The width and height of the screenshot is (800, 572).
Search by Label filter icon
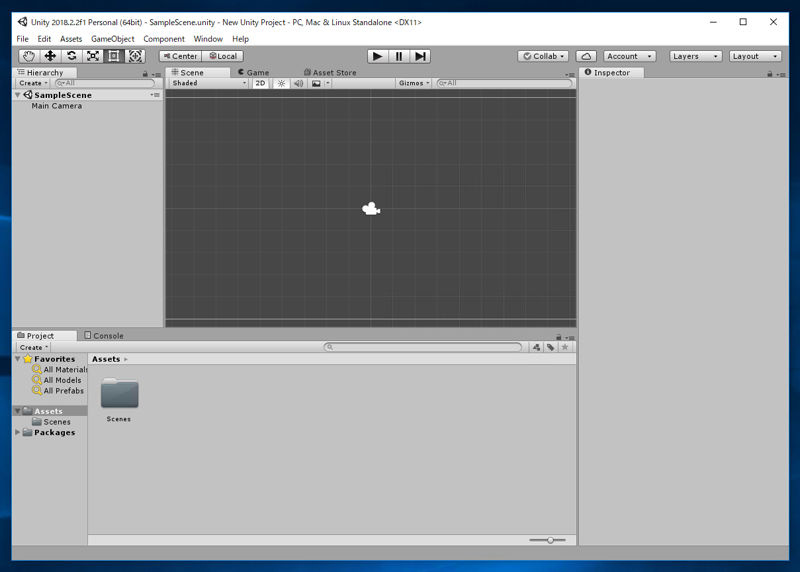[551, 347]
